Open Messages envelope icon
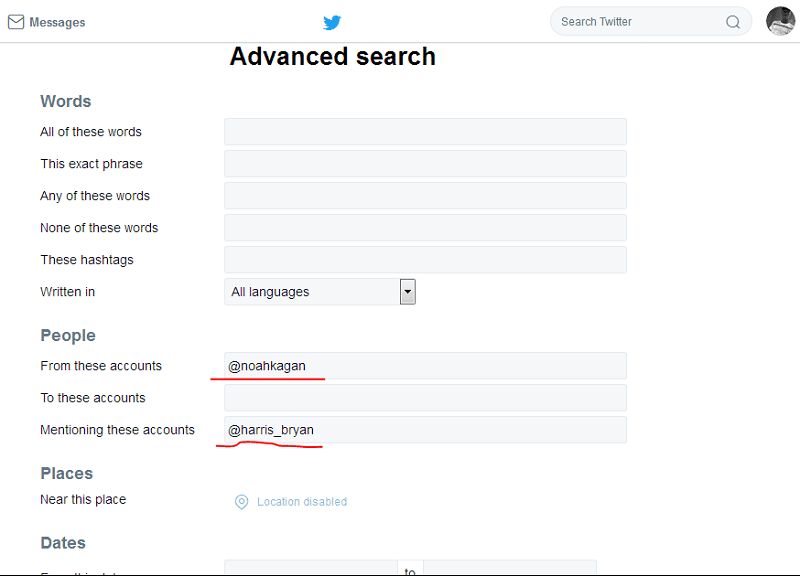 tap(16, 22)
